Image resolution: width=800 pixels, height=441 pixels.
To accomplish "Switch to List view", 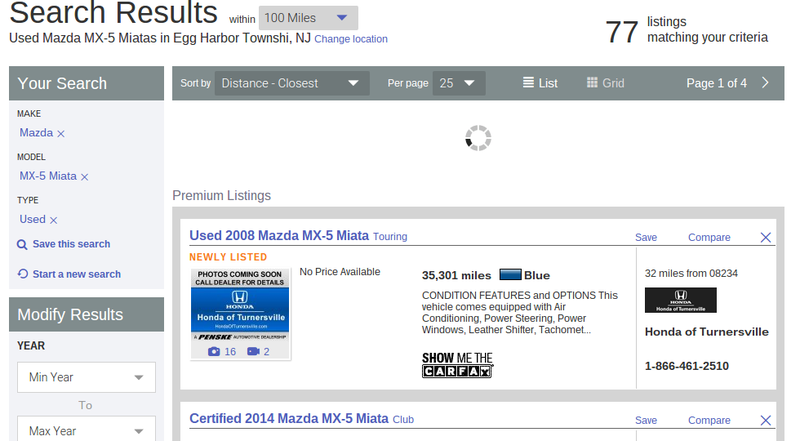I will coord(540,83).
